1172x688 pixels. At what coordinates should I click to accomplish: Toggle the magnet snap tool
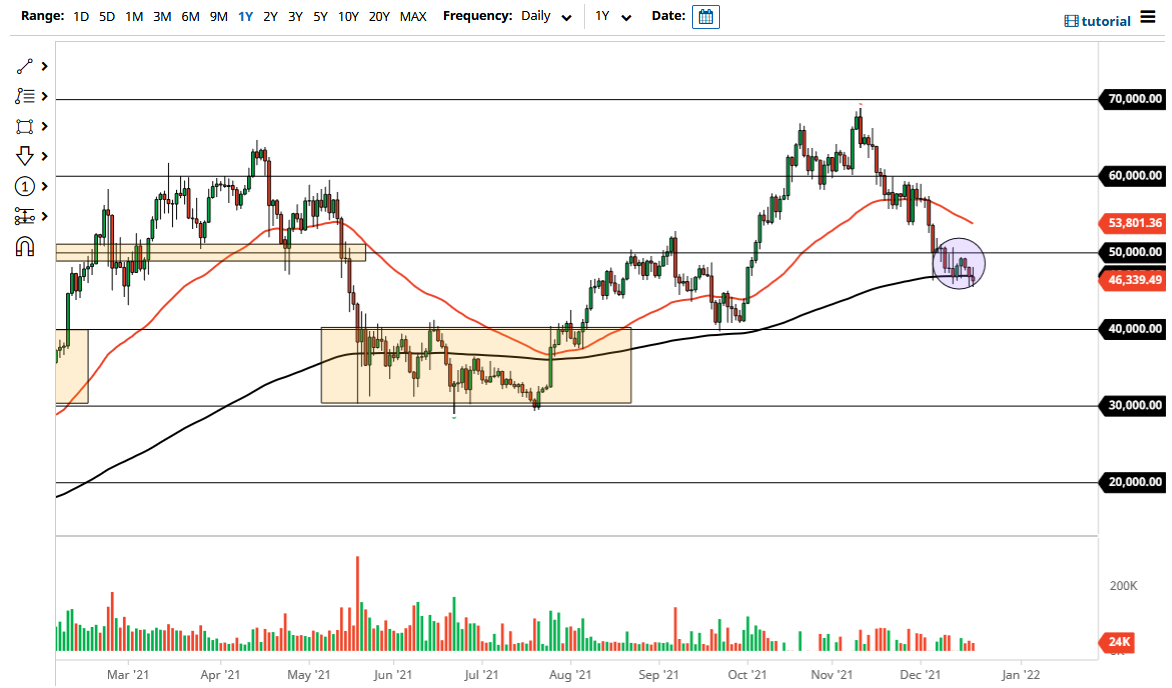tap(25, 245)
